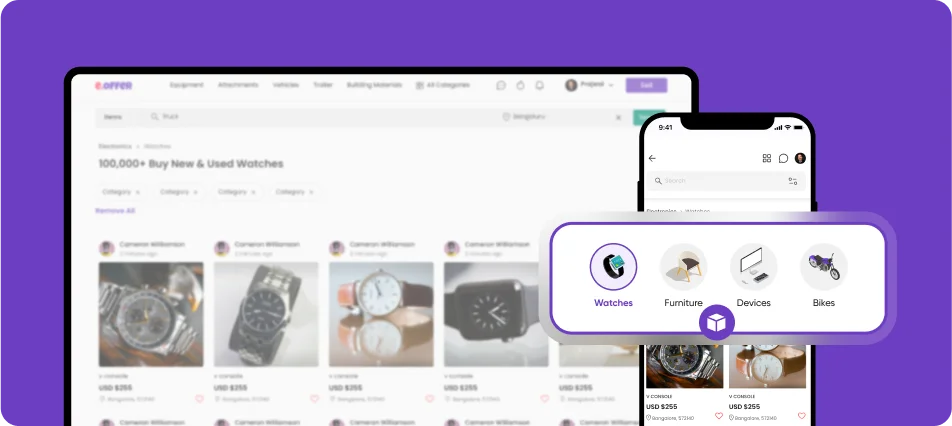The height and width of the screenshot is (426, 952).
Task: Click the Remove All link
Action: point(115,211)
